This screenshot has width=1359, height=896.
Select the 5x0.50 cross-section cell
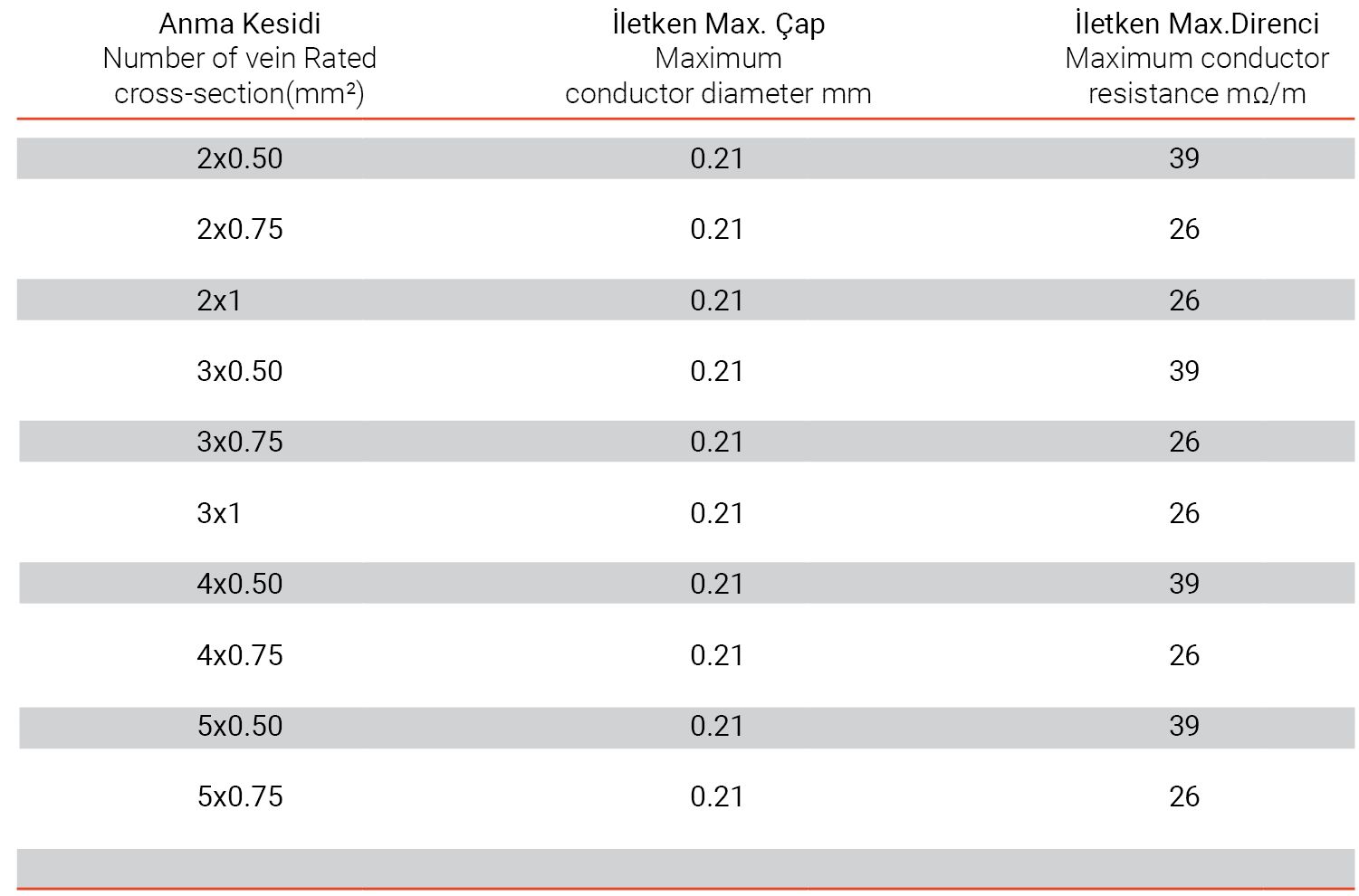tap(240, 726)
